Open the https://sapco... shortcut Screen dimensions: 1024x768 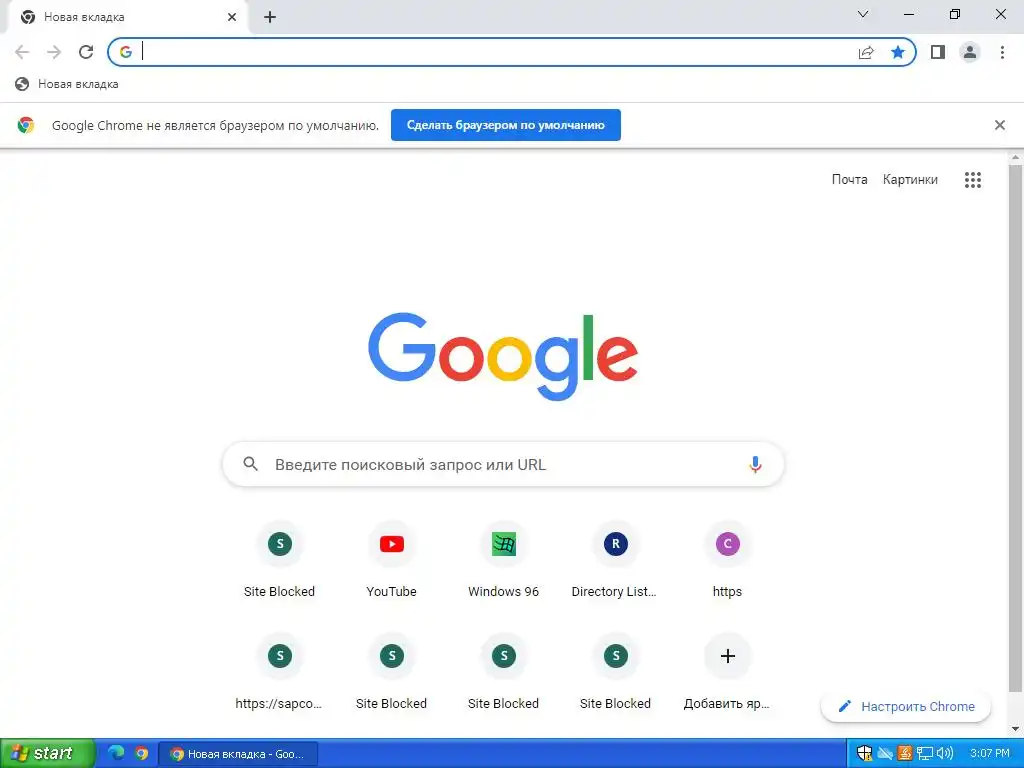[x=280, y=673]
